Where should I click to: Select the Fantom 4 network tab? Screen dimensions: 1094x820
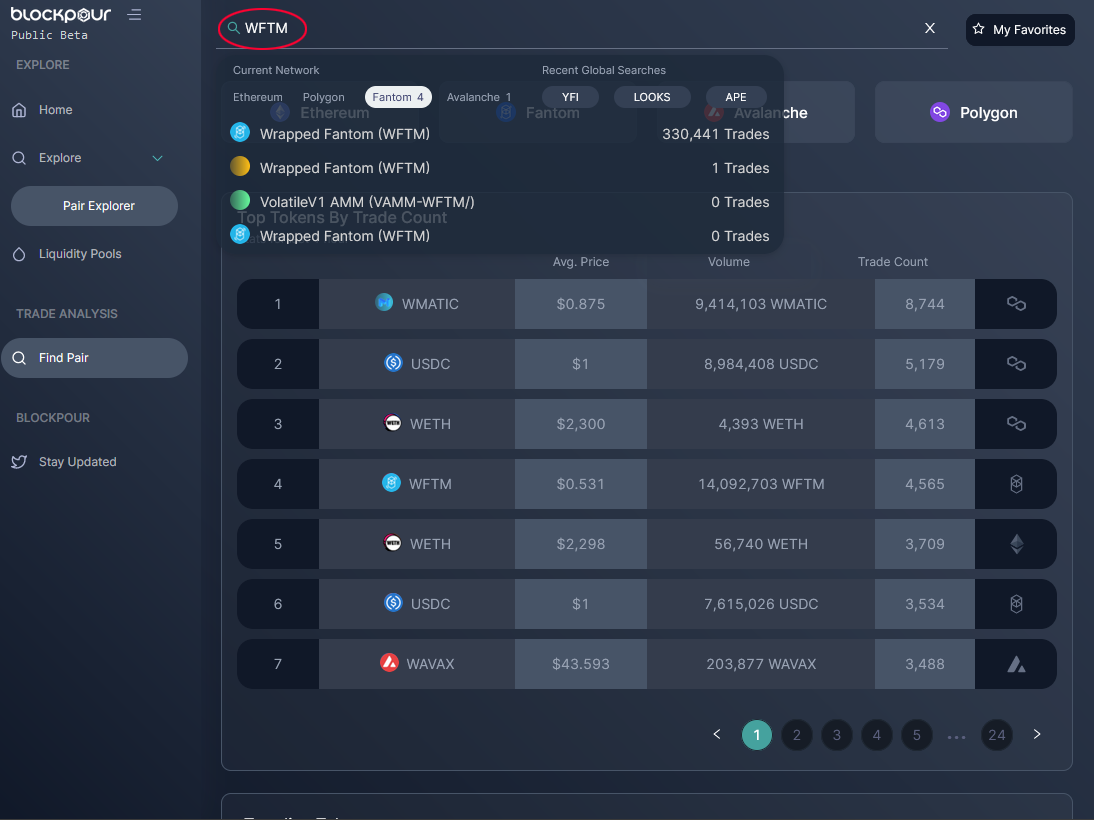coord(398,97)
